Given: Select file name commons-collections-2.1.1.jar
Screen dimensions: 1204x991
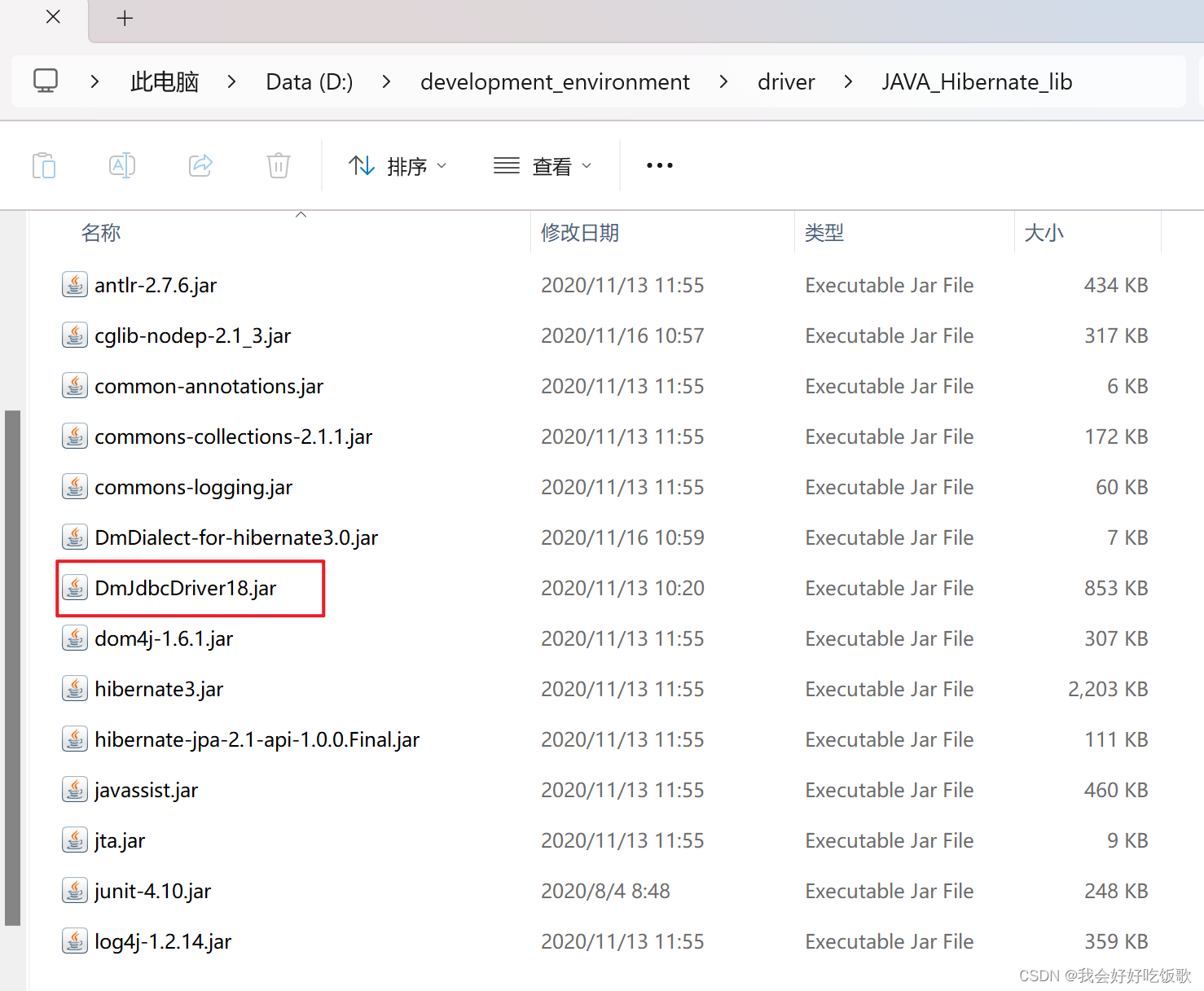Looking at the screenshot, I should 234,437.
